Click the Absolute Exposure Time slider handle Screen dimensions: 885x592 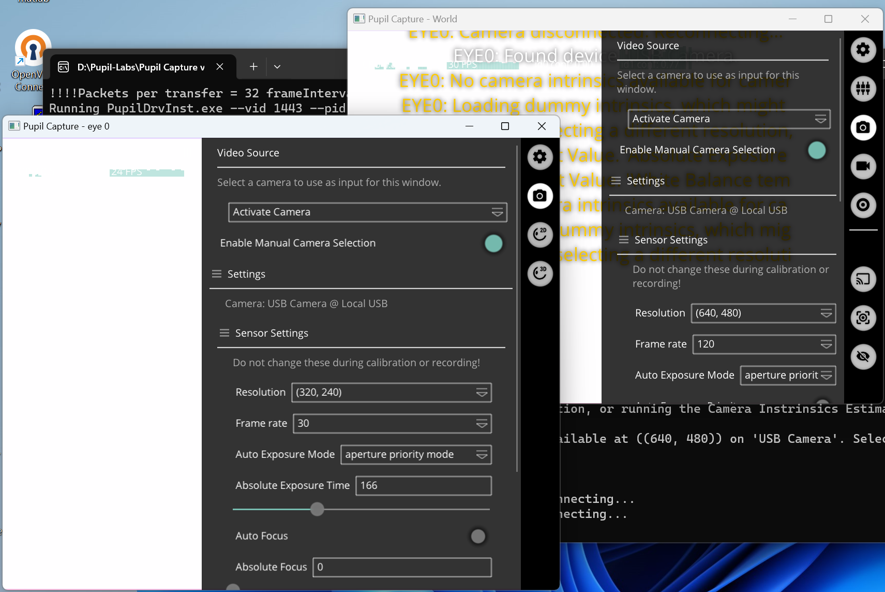tap(317, 509)
